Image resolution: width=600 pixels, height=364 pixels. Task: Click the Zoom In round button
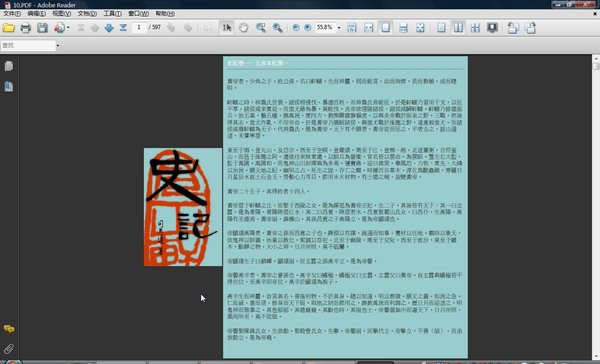click(x=308, y=28)
